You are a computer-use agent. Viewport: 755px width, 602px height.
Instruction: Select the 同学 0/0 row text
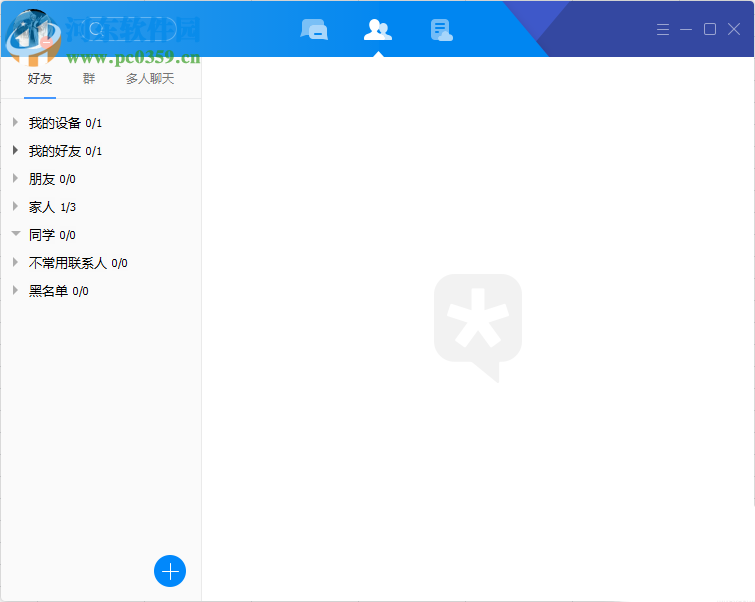[52, 235]
